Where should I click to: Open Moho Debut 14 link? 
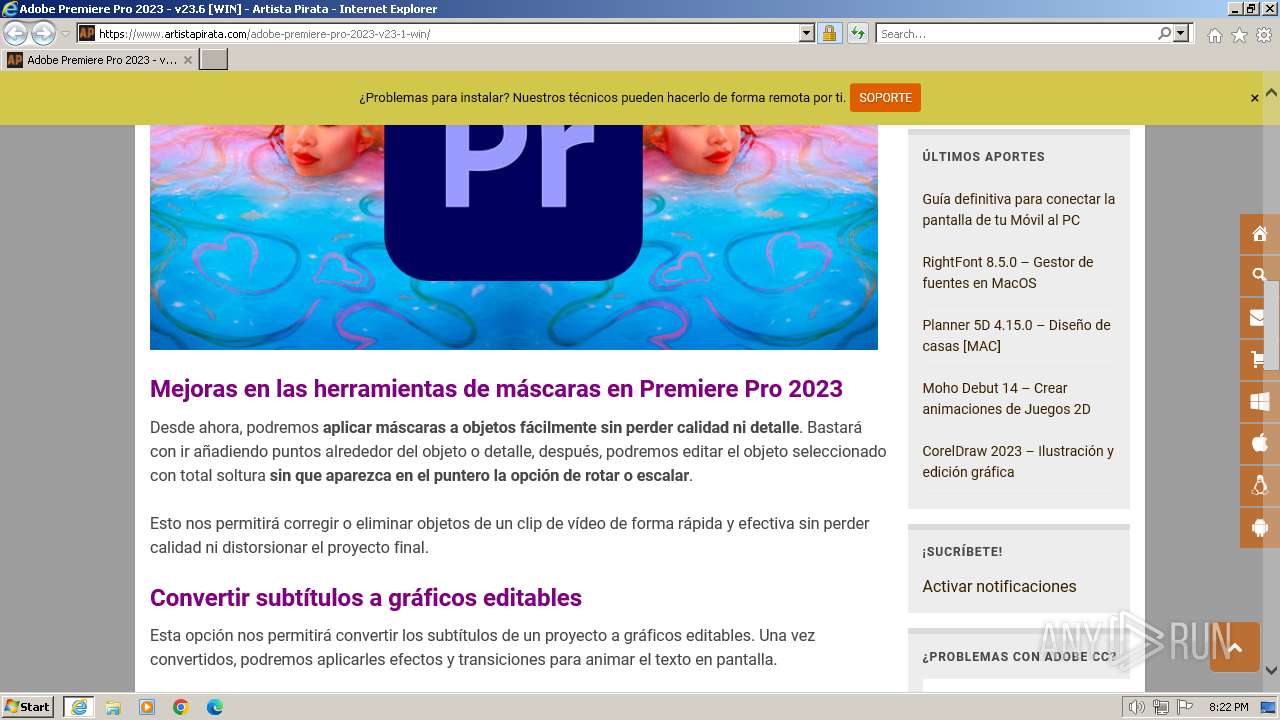(x=1006, y=398)
